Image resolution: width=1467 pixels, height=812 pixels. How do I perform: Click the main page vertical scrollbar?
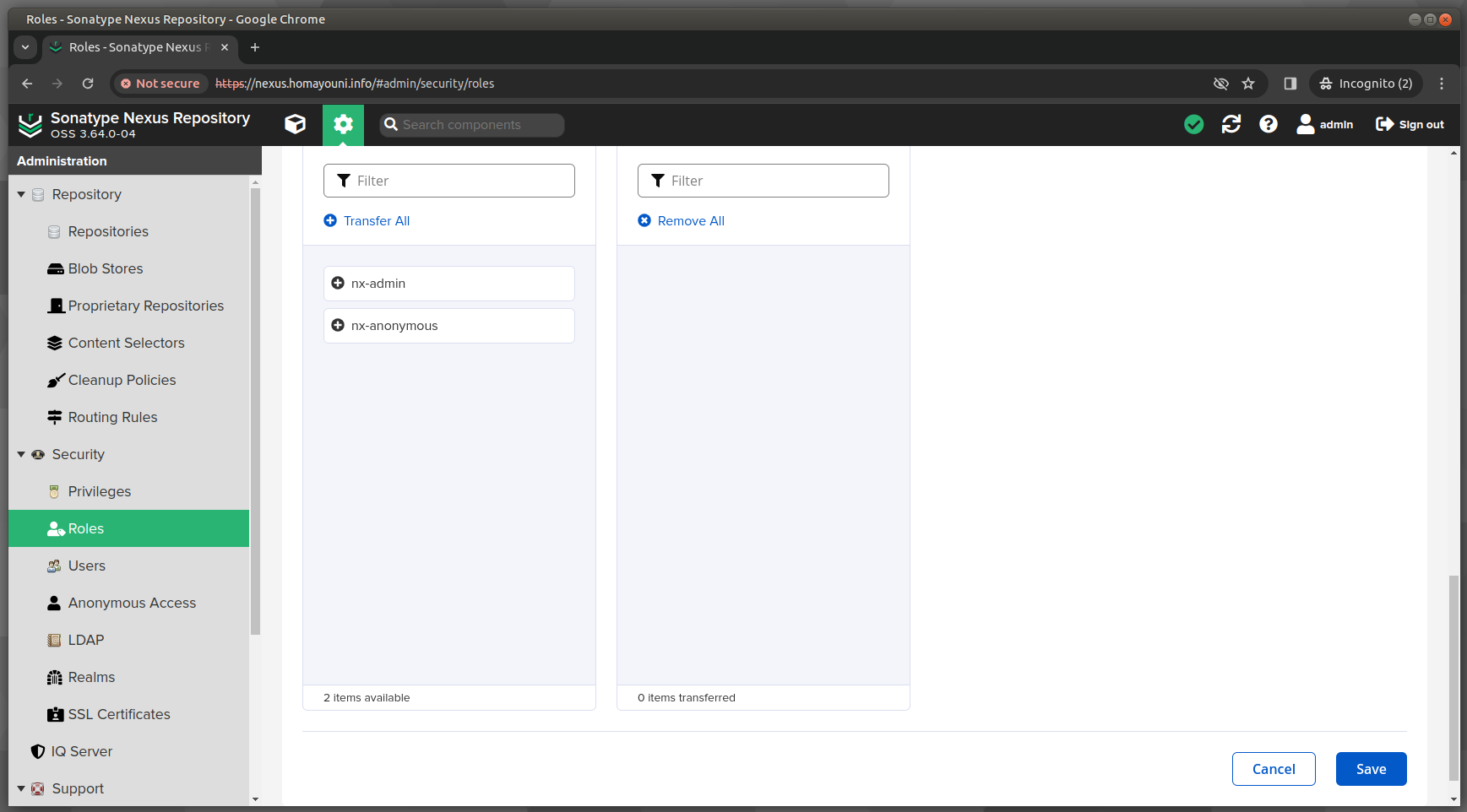(1453, 678)
